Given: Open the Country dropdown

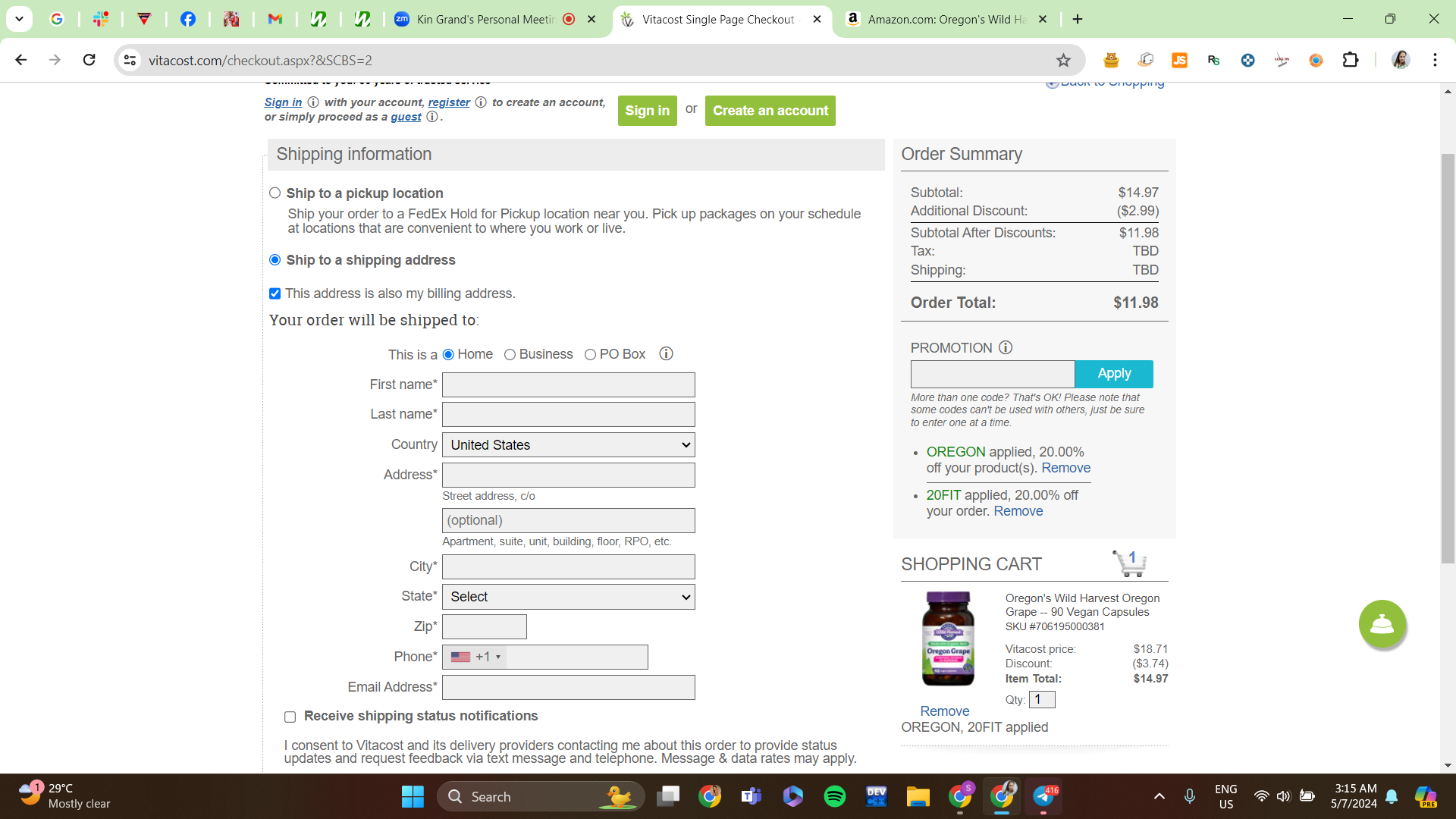Looking at the screenshot, I should 569,445.
